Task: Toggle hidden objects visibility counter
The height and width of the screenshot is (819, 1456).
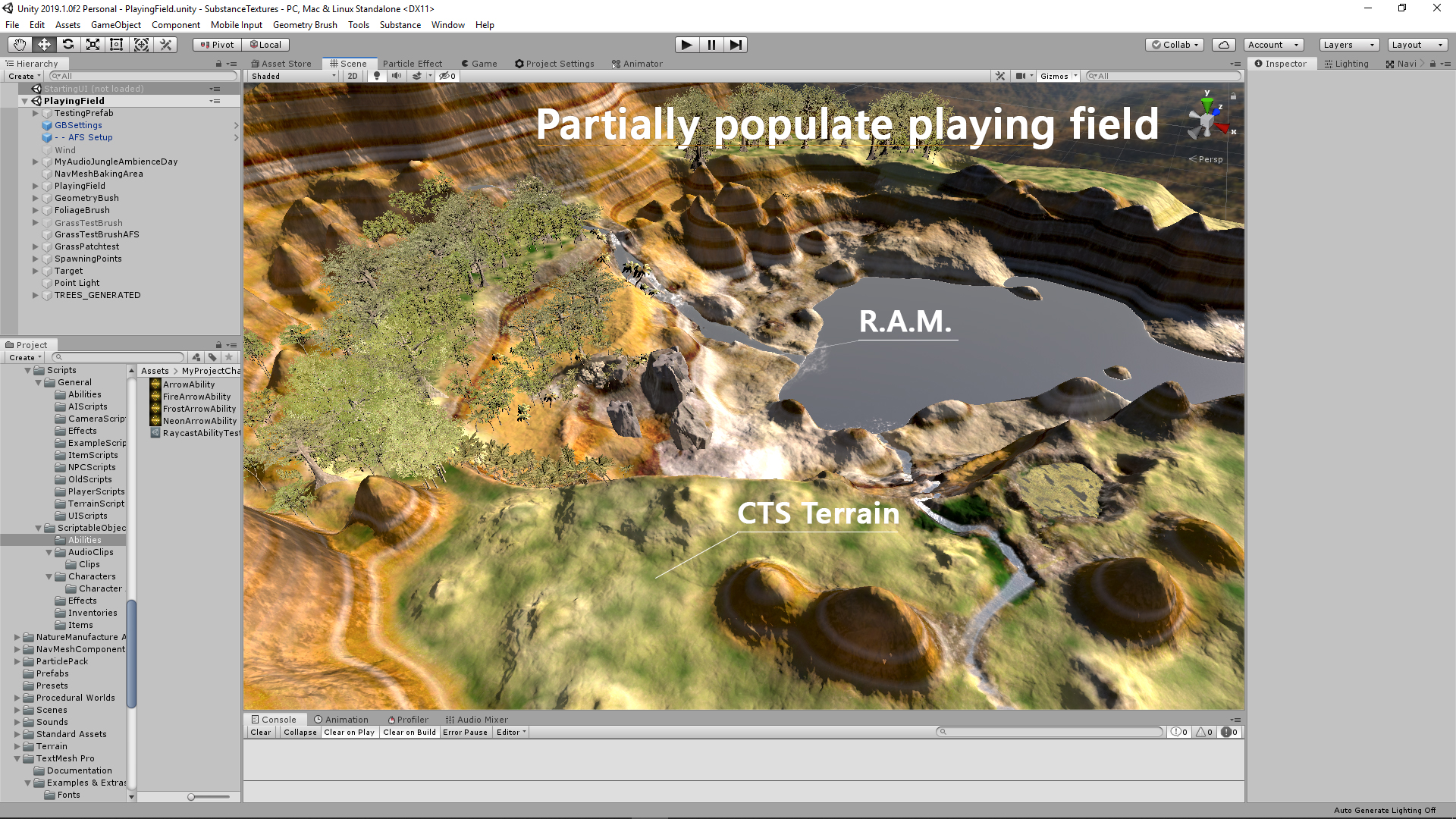Action: click(448, 76)
